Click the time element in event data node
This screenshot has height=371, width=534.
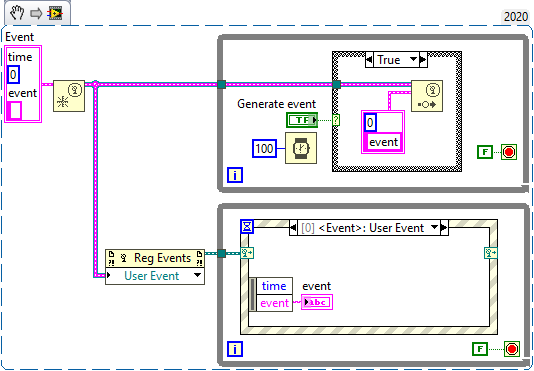274,286
